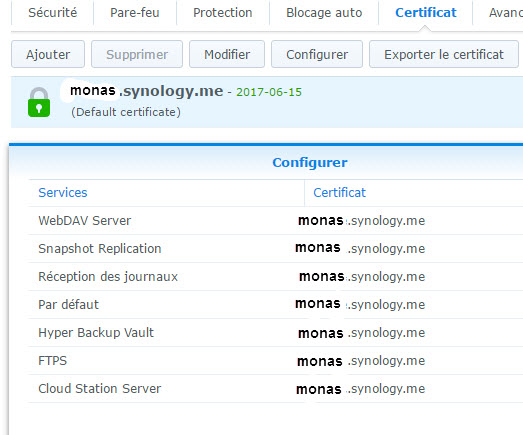Switch to the Pare-feu tab
Viewport: 523px width, 435px height.
click(135, 13)
